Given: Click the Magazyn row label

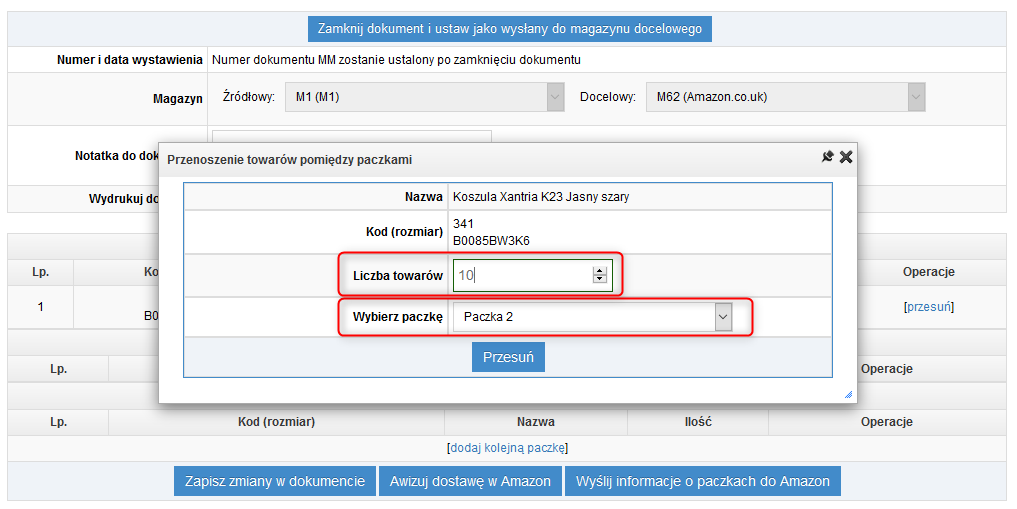Looking at the screenshot, I should click(x=178, y=99).
